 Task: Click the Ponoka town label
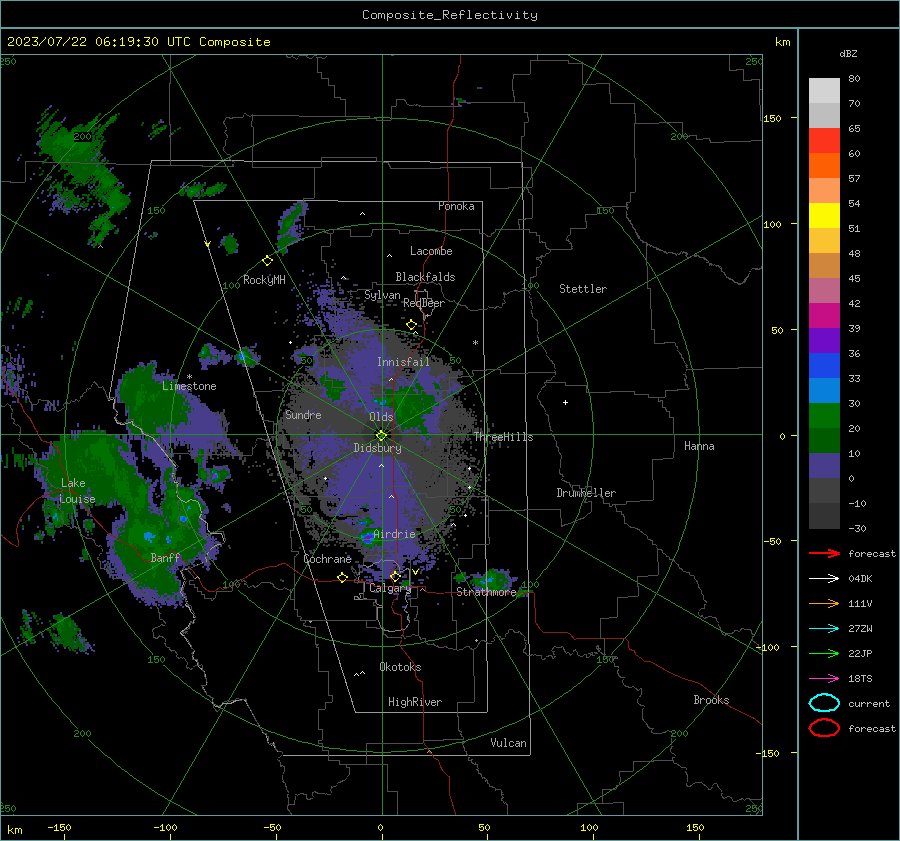[456, 206]
